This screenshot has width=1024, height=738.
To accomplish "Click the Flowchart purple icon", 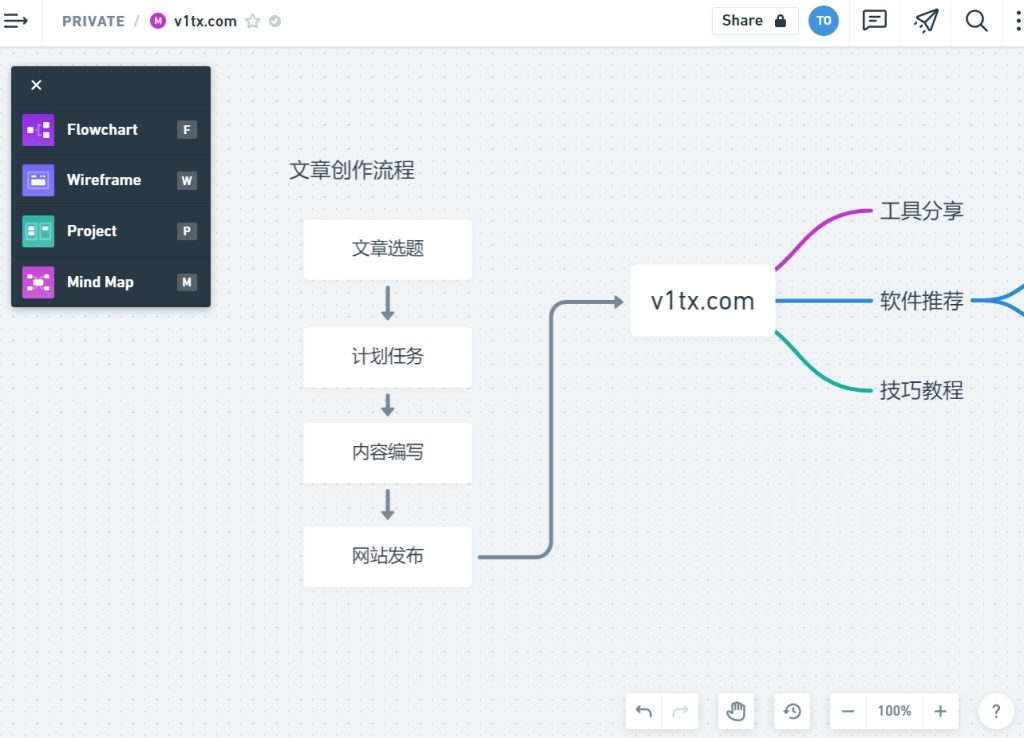I will (x=38, y=129).
